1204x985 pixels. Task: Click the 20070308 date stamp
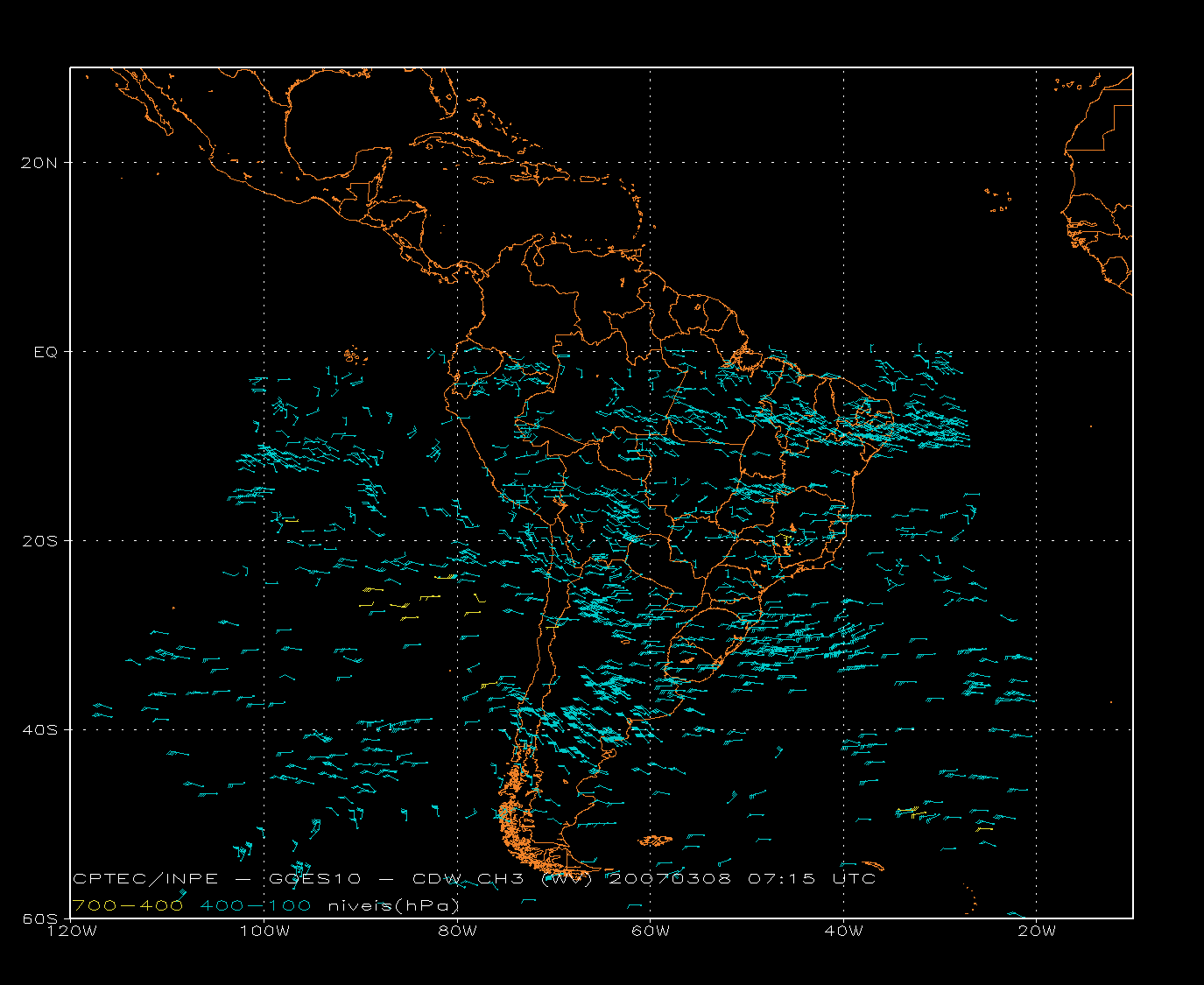pos(669,877)
